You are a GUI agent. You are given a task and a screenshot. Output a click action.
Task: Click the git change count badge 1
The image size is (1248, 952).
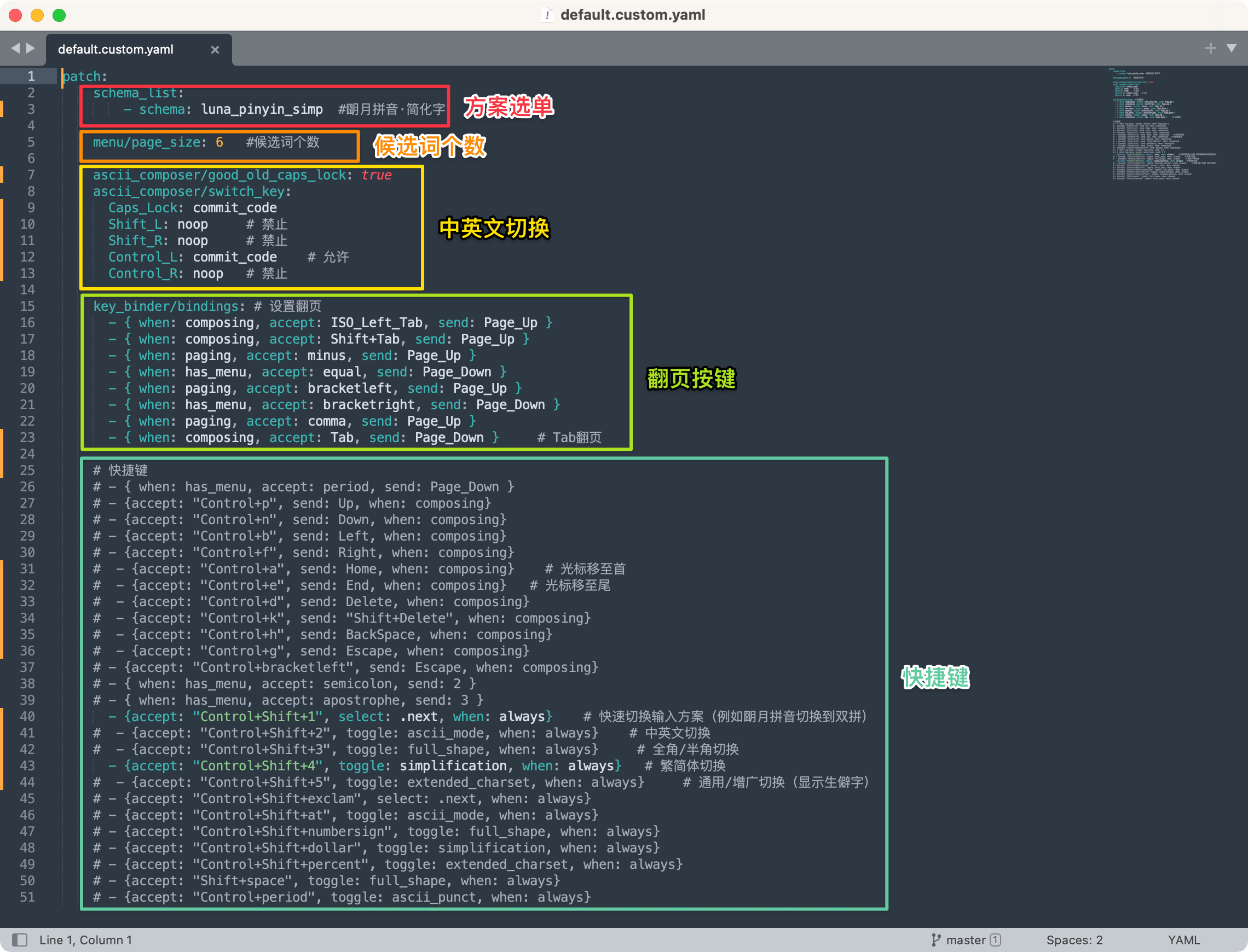point(995,940)
